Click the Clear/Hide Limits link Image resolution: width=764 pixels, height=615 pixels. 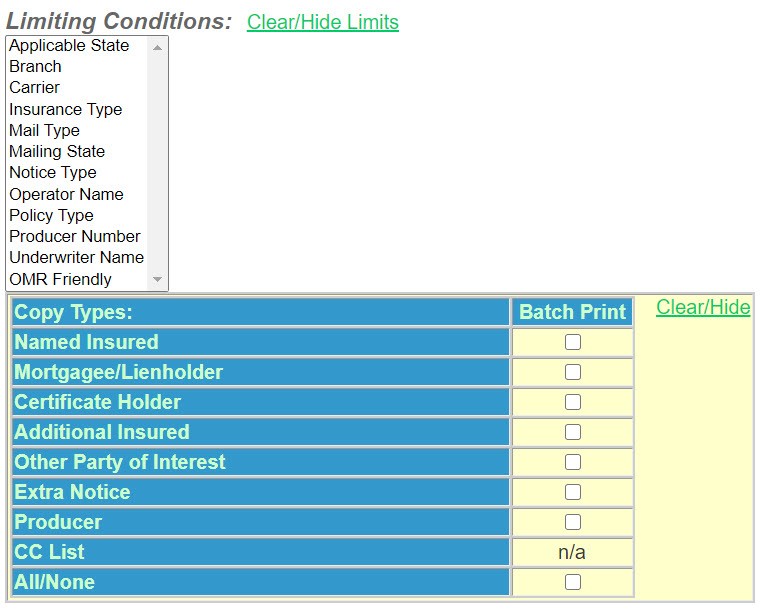click(322, 22)
